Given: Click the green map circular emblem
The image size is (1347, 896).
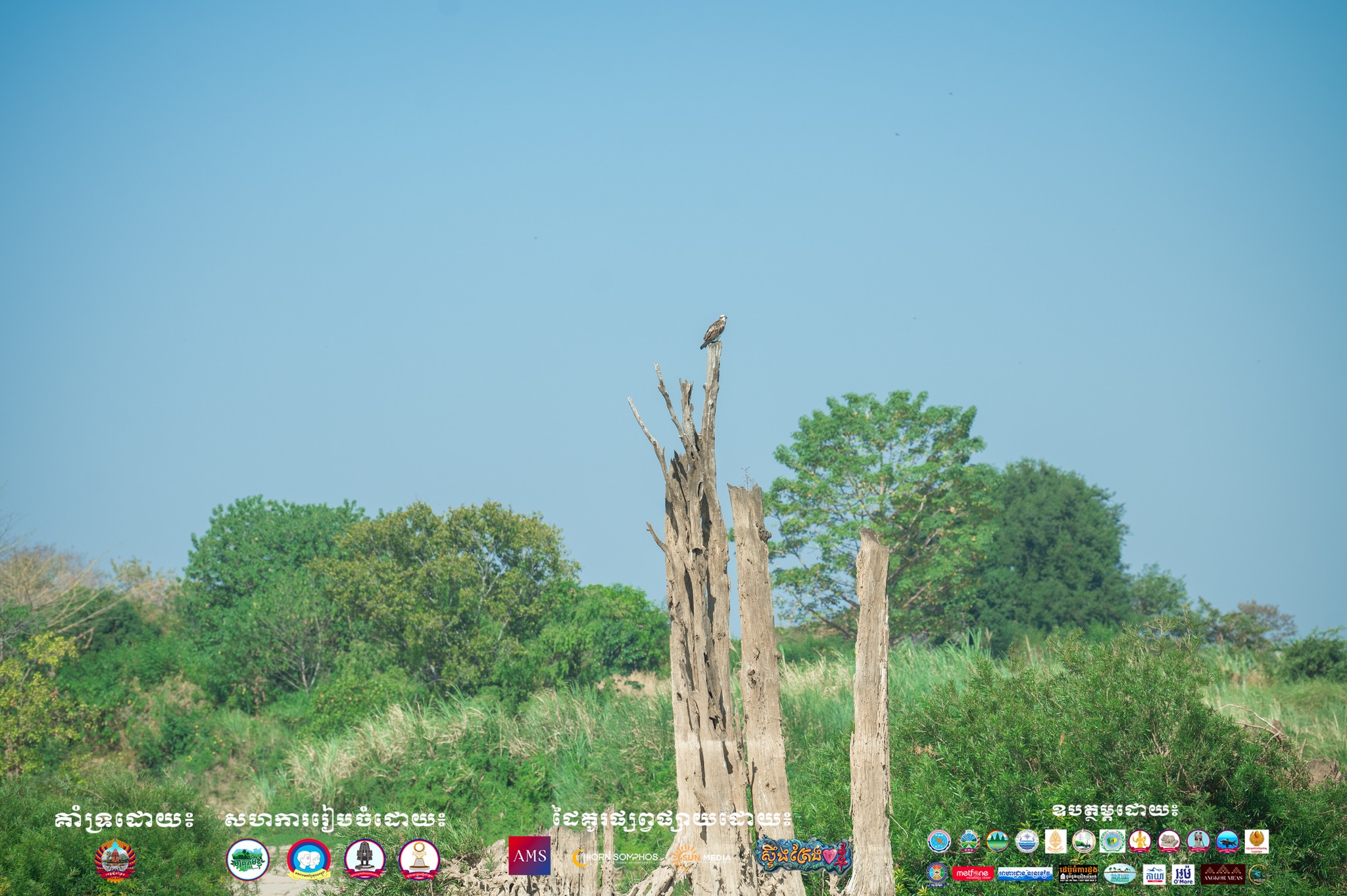Looking at the screenshot, I should pos(248,859).
